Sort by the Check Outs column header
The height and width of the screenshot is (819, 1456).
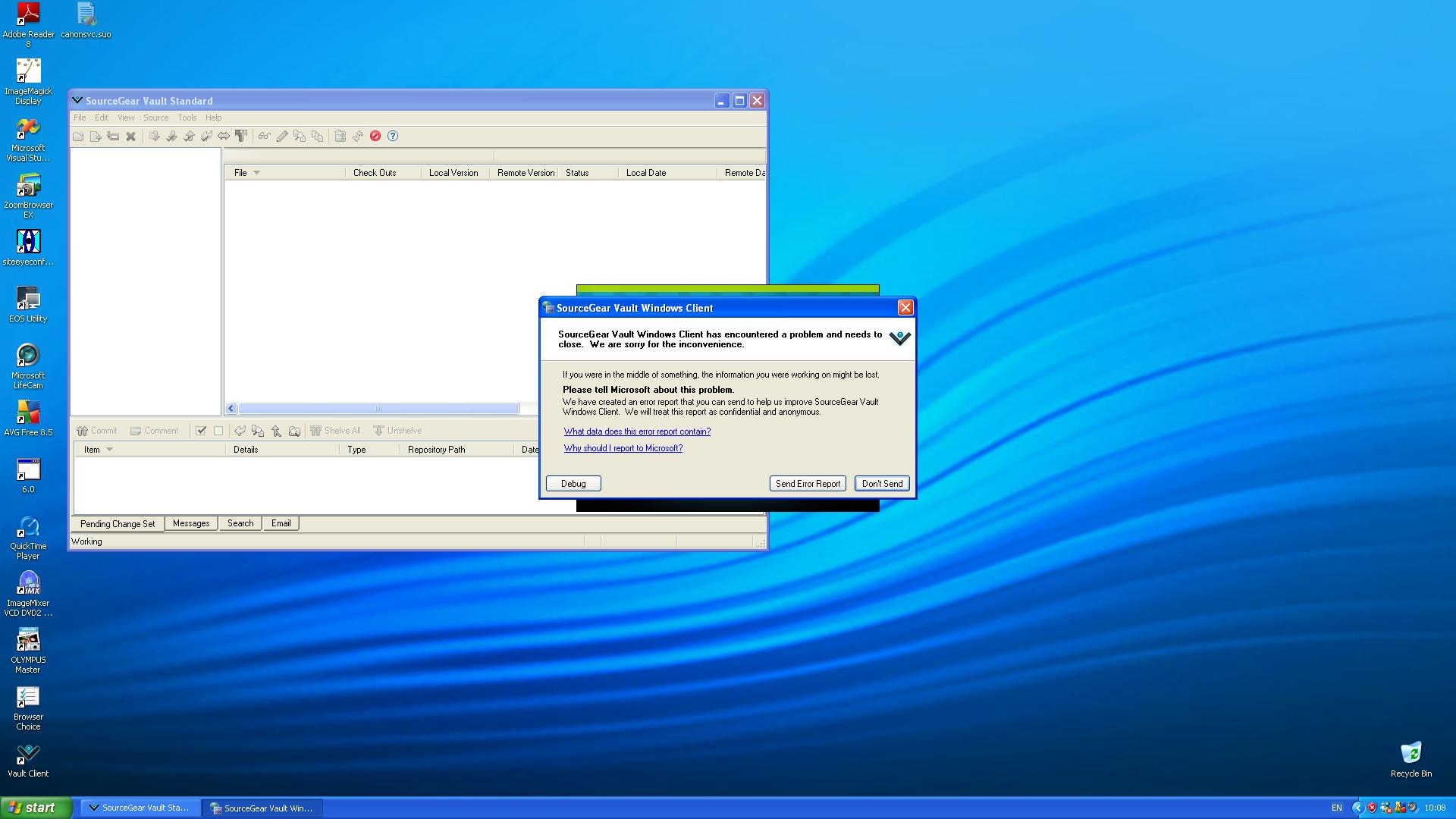[383, 173]
